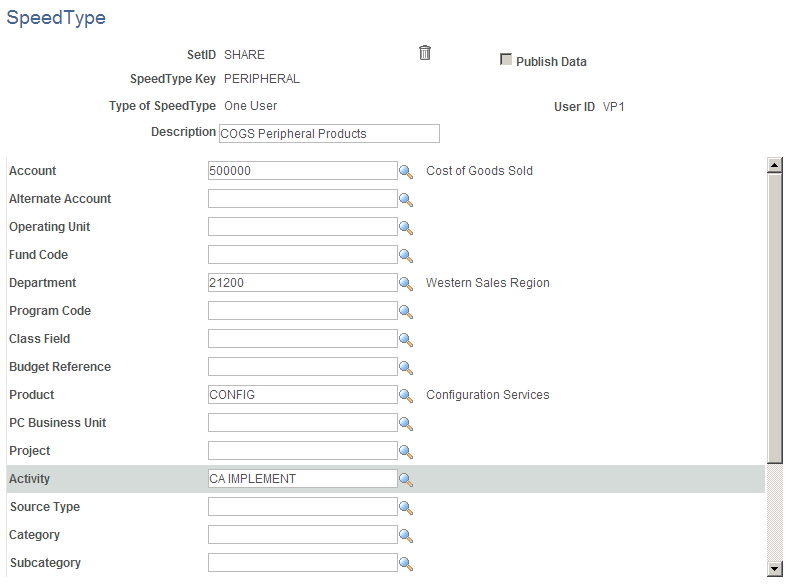Open lookup for Operating Unit field

click(406, 228)
